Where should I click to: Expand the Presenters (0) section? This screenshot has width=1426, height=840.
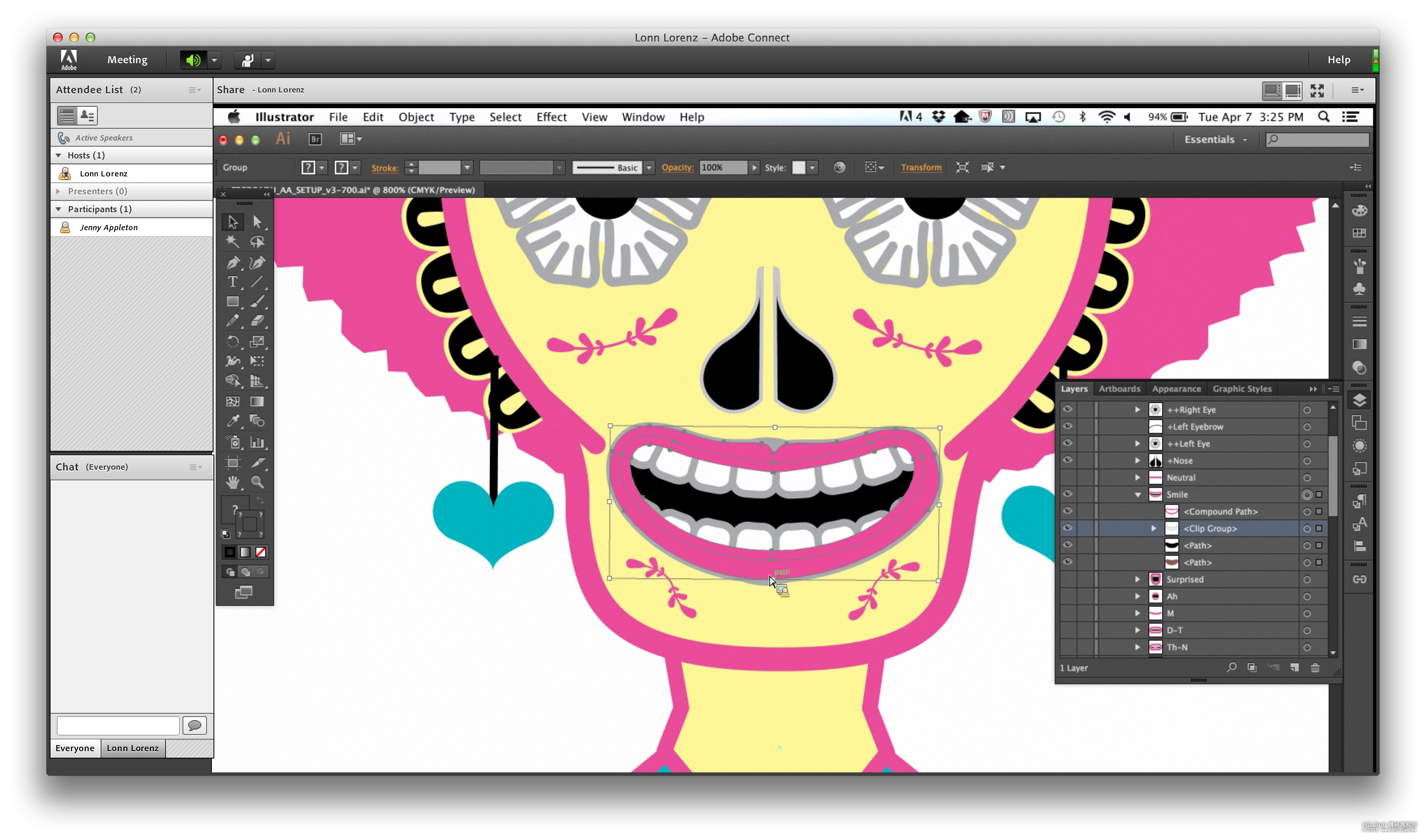[58, 191]
